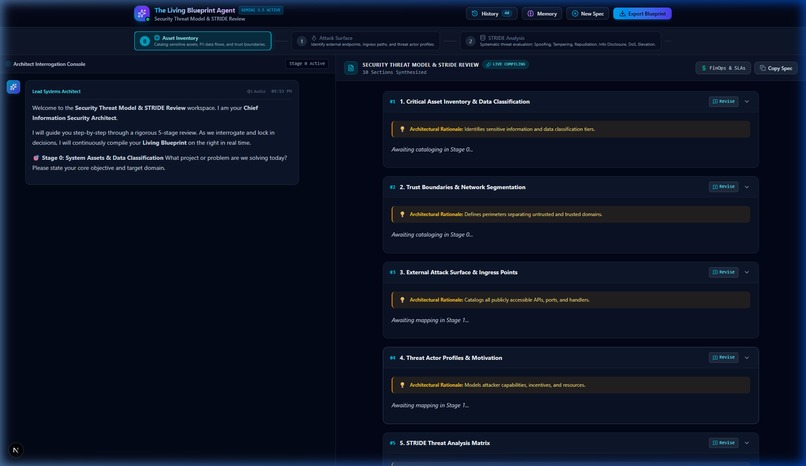
Task: Click heading '4. Threat Actor Profiles & Motivation'
Action: coord(451,358)
